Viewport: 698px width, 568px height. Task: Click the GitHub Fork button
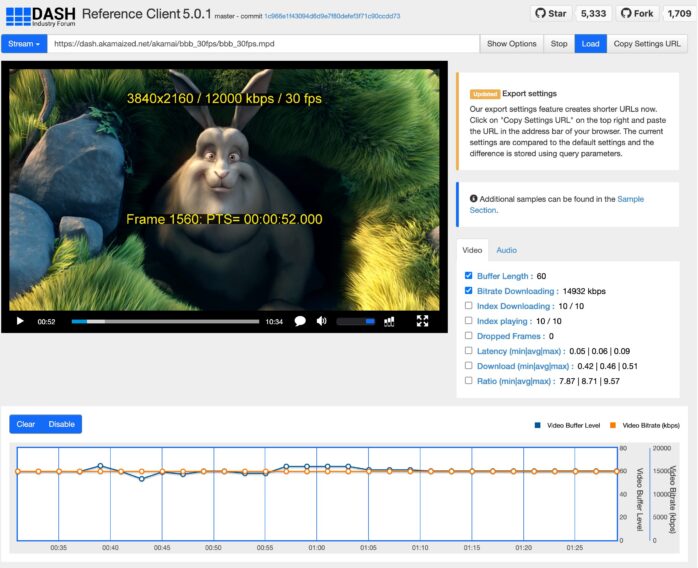pos(639,14)
